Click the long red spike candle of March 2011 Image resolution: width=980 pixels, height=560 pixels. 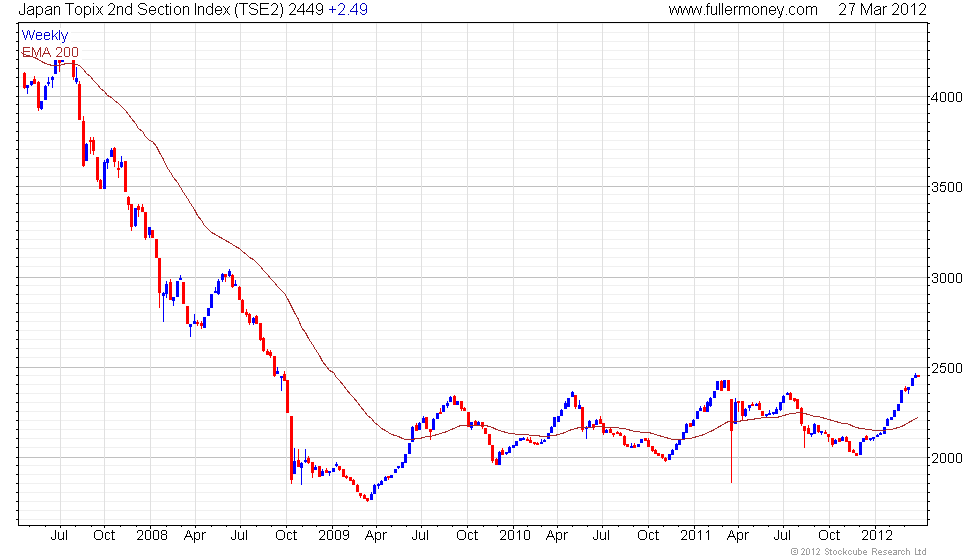pos(731,441)
